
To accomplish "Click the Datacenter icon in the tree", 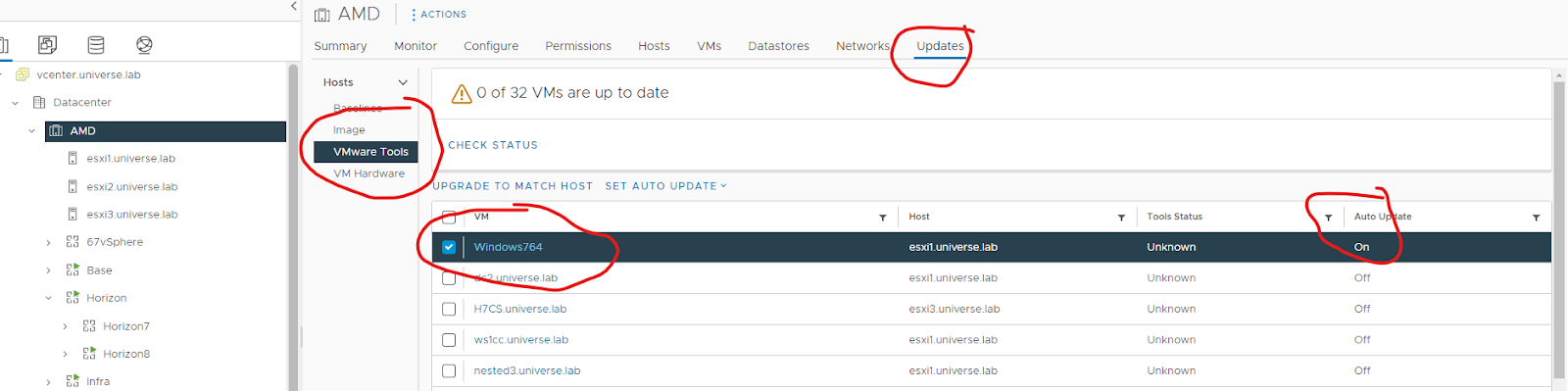I will coord(39,102).
